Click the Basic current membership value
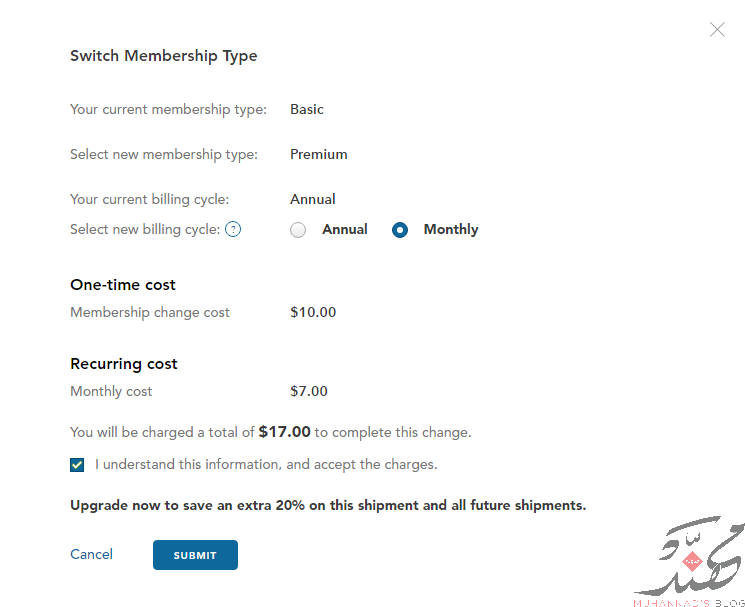 (x=307, y=109)
